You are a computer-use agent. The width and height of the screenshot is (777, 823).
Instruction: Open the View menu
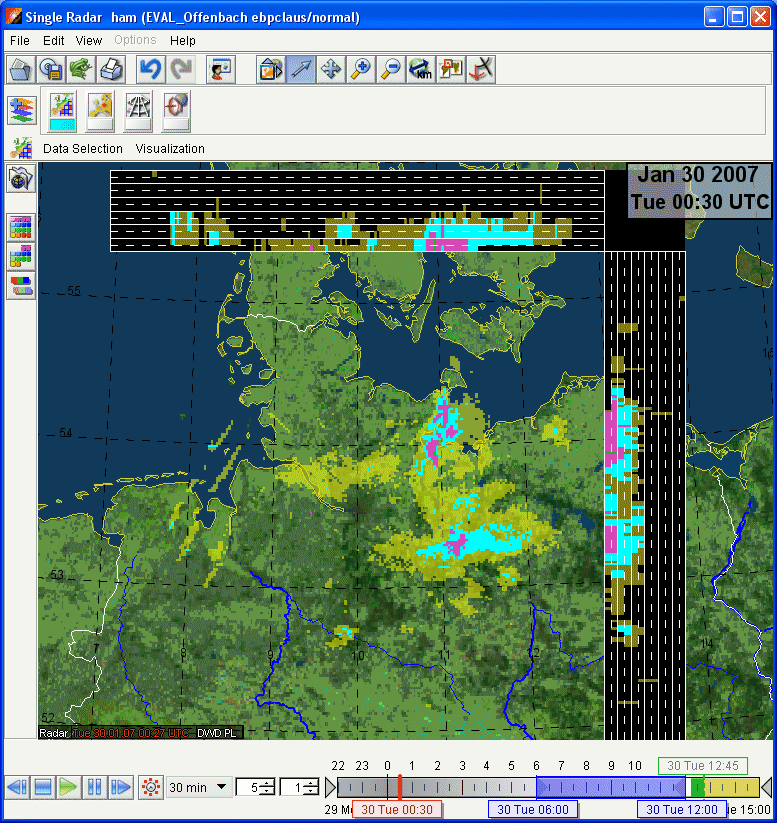88,40
